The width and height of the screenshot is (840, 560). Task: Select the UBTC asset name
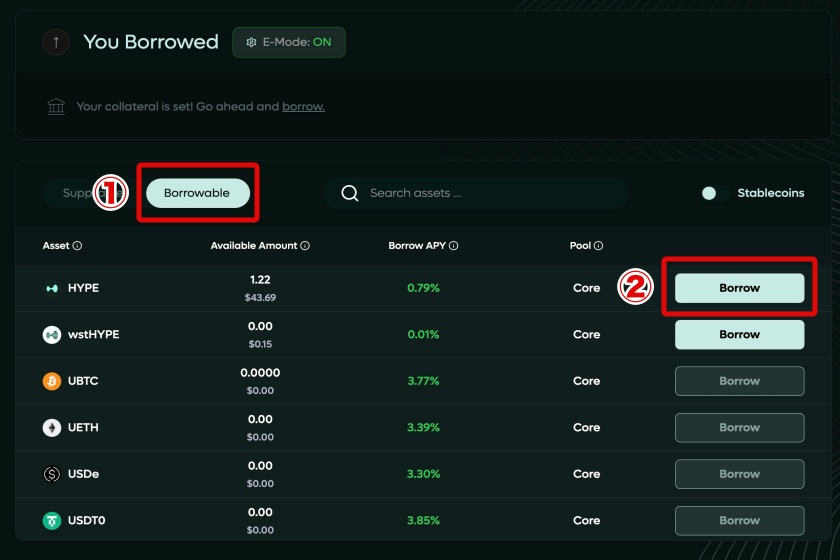coord(83,381)
